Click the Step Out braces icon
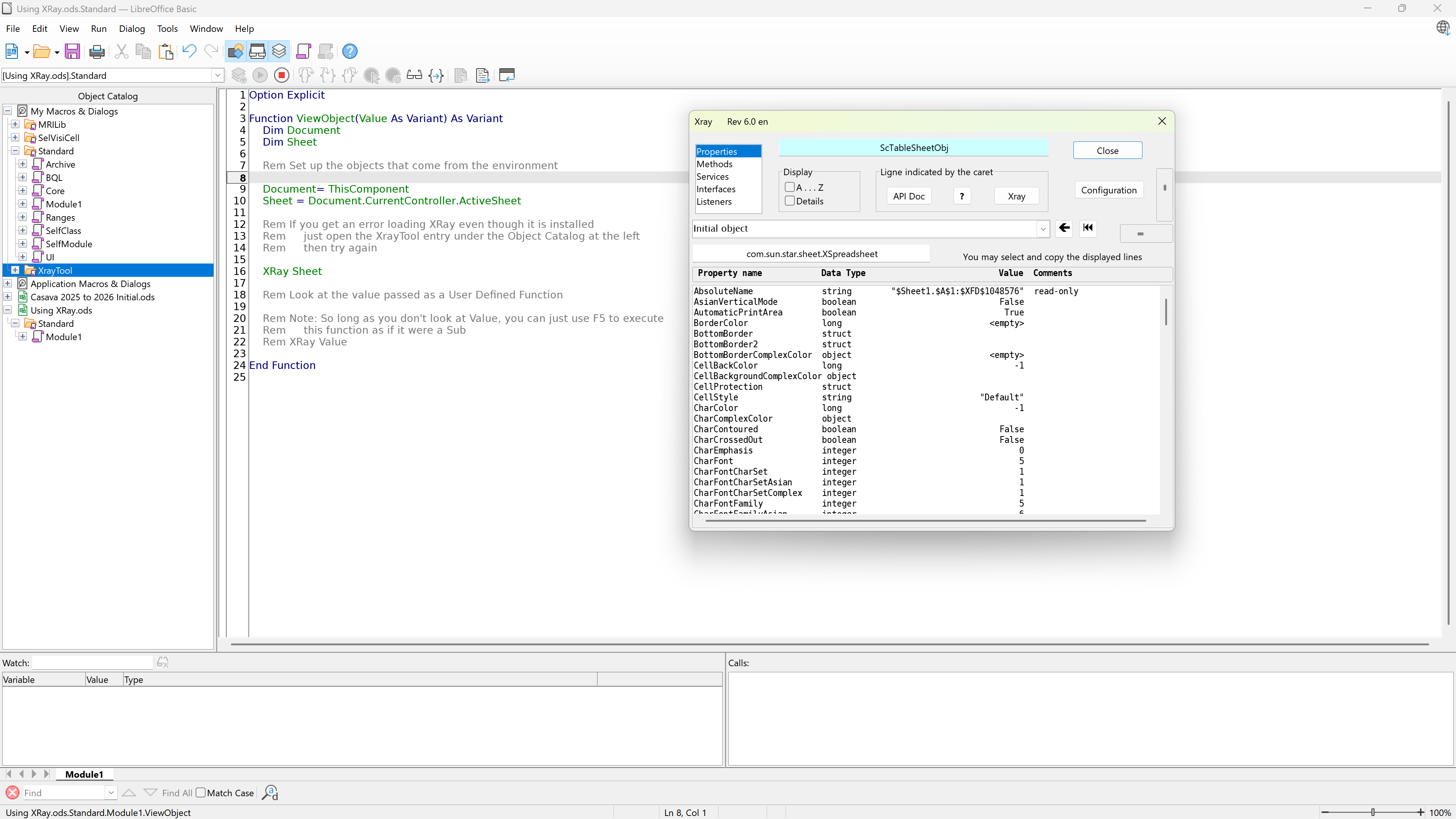This screenshot has width=1456, height=819. [349, 75]
